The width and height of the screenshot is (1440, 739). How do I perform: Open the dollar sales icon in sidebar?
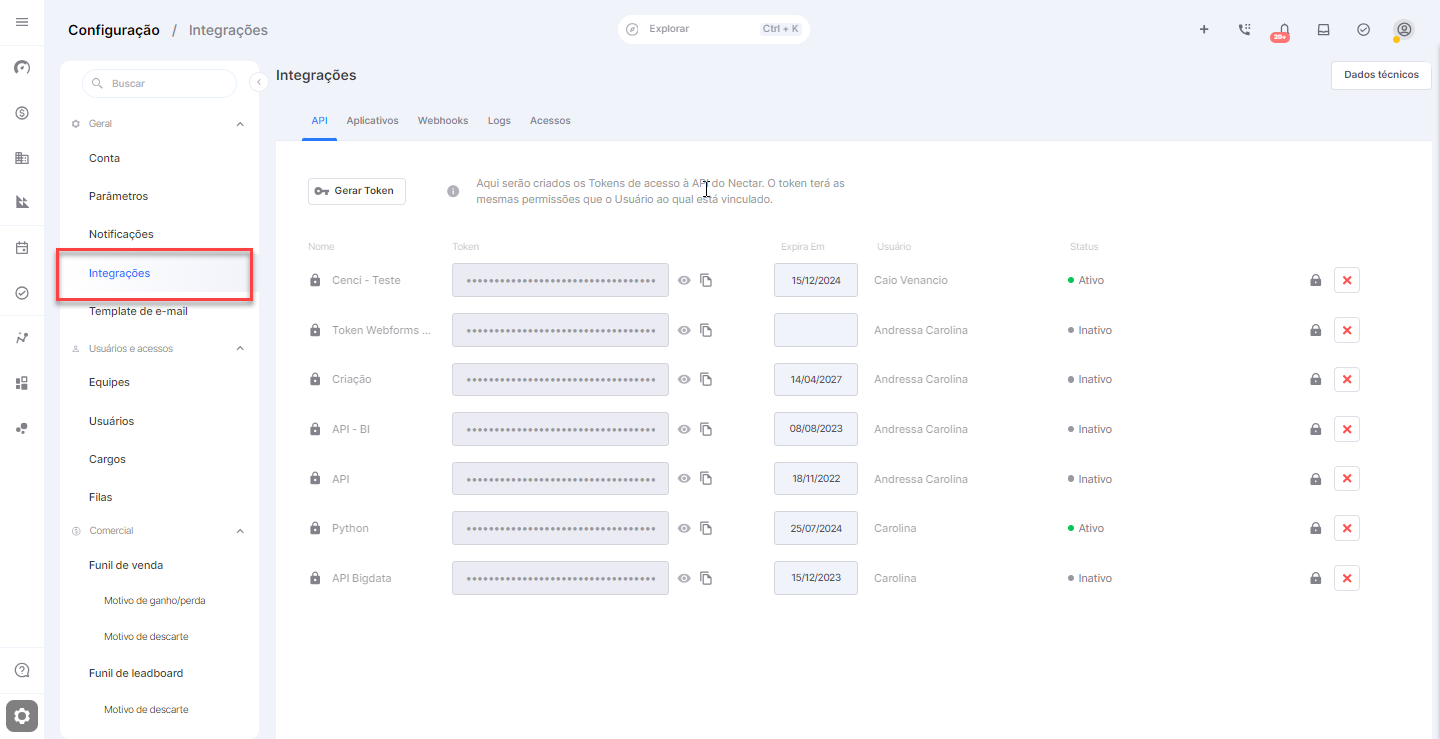point(22,113)
